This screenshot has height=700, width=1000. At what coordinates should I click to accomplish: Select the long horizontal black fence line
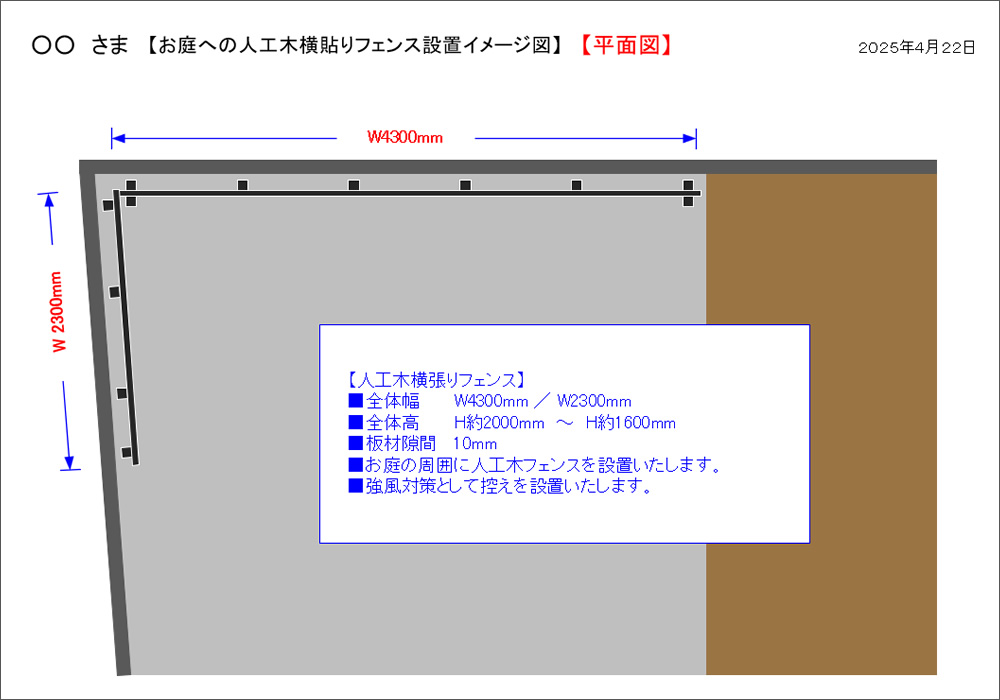pyautogui.click(x=408, y=193)
